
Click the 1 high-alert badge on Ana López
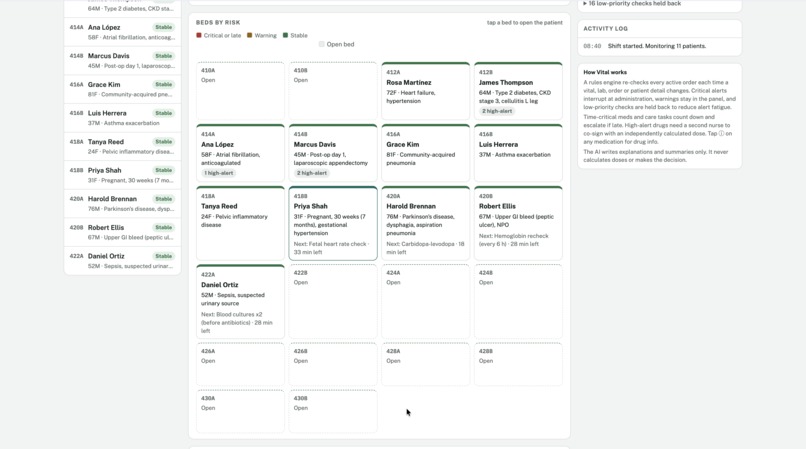tap(219, 173)
